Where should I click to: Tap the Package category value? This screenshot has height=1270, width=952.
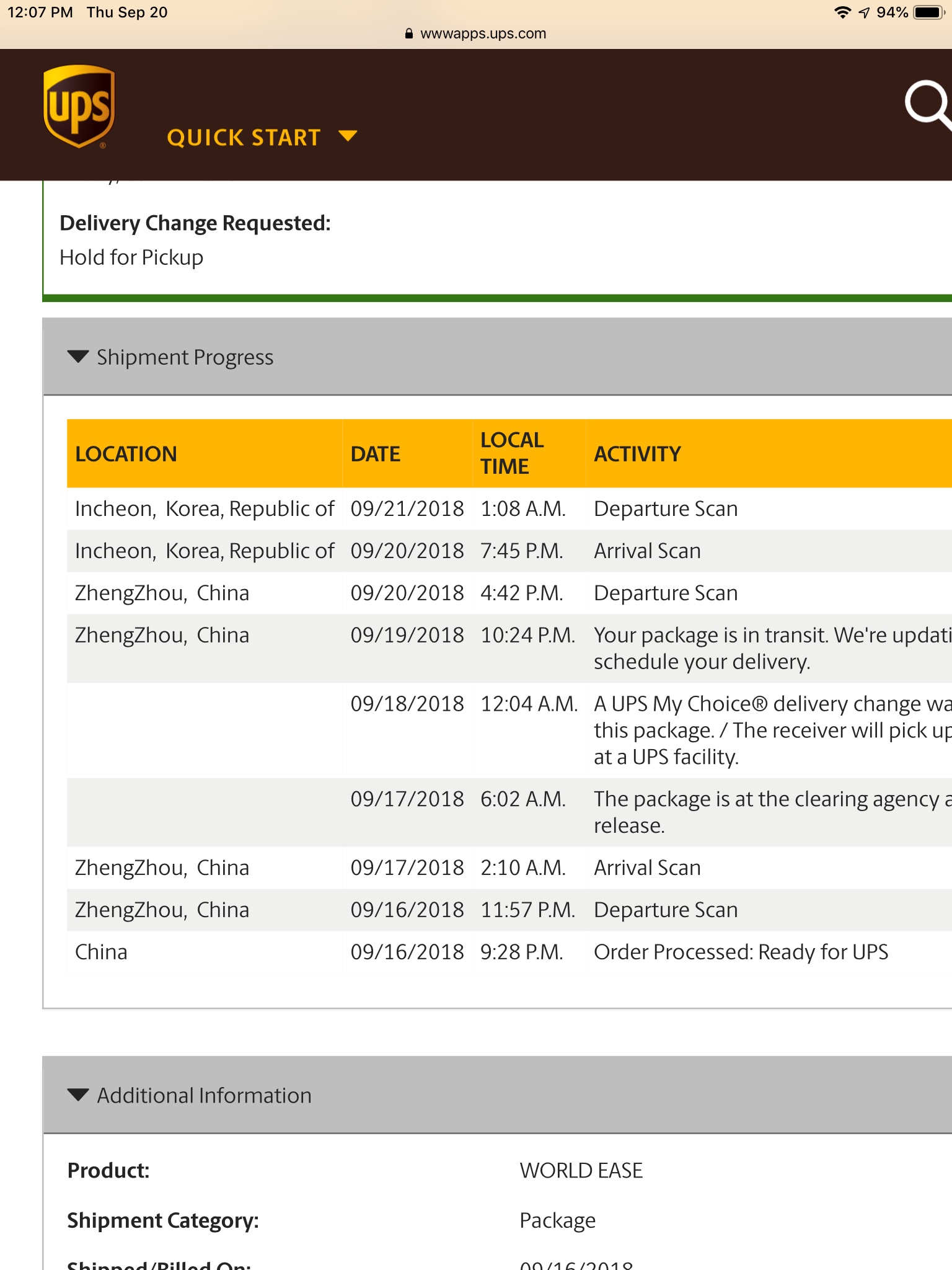(x=557, y=1221)
